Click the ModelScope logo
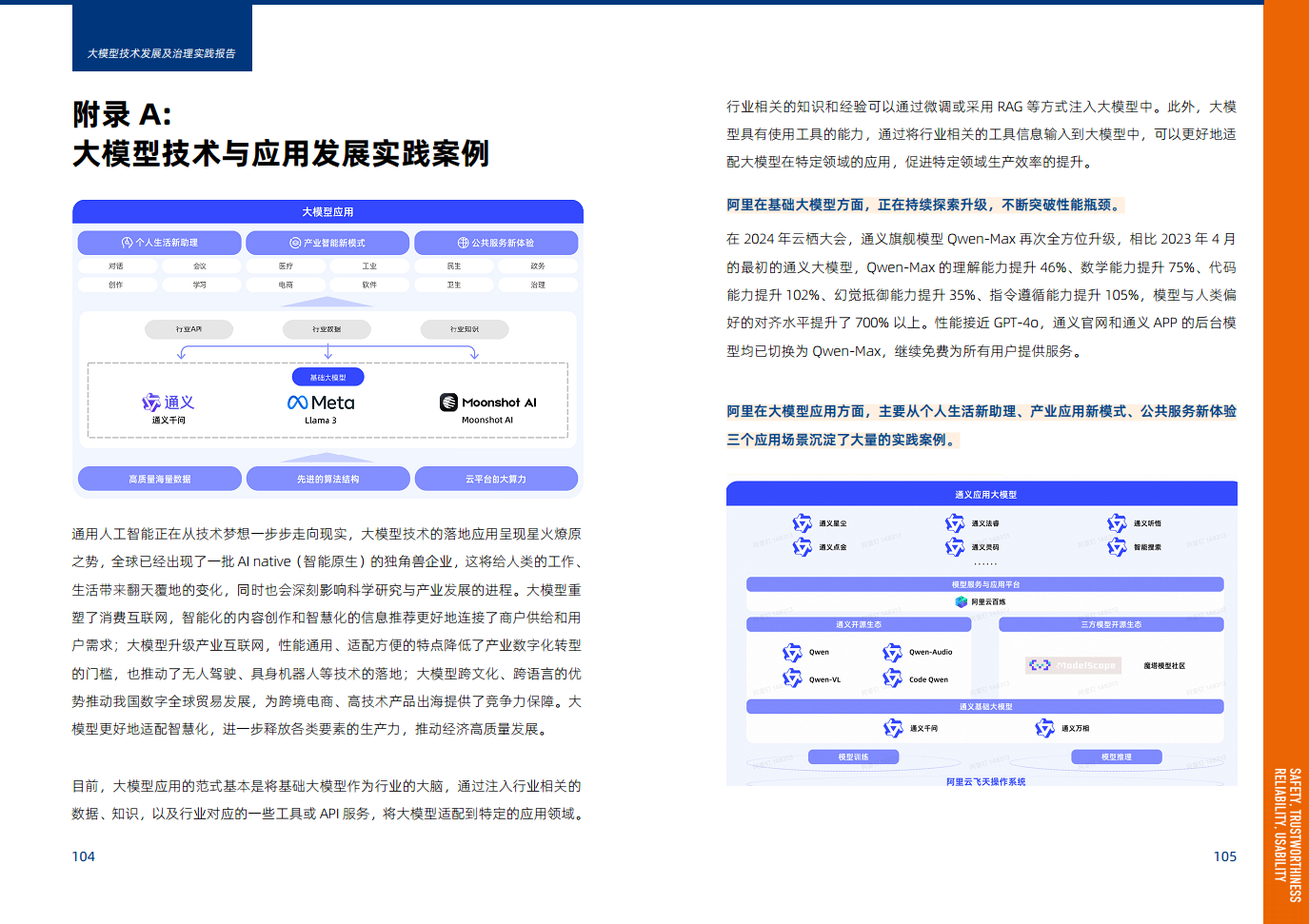Screen dimensions: 1309x924 (1073, 665)
